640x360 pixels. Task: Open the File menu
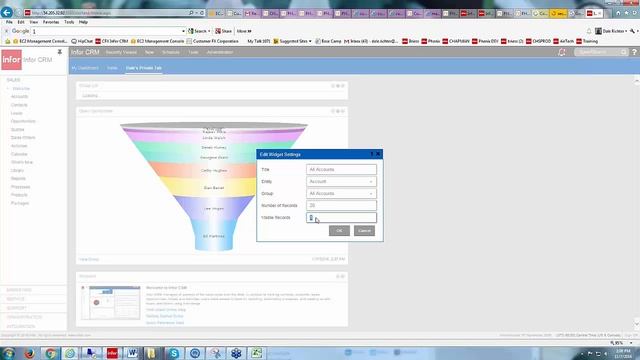click(x=9, y=22)
